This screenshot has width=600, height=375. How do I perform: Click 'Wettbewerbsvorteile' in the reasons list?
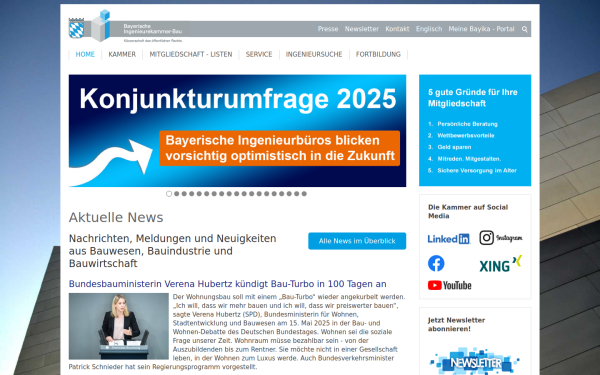tap(466, 135)
